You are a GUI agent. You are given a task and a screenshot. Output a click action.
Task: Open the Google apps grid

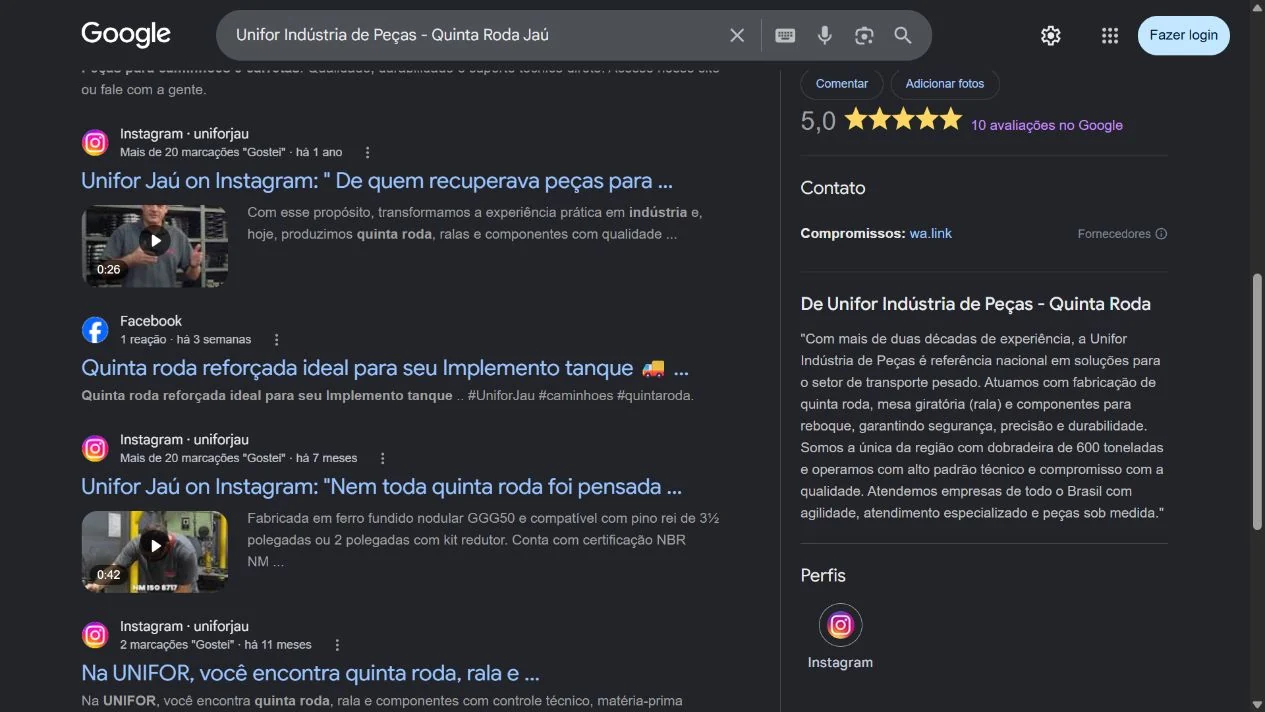pyautogui.click(x=1110, y=36)
